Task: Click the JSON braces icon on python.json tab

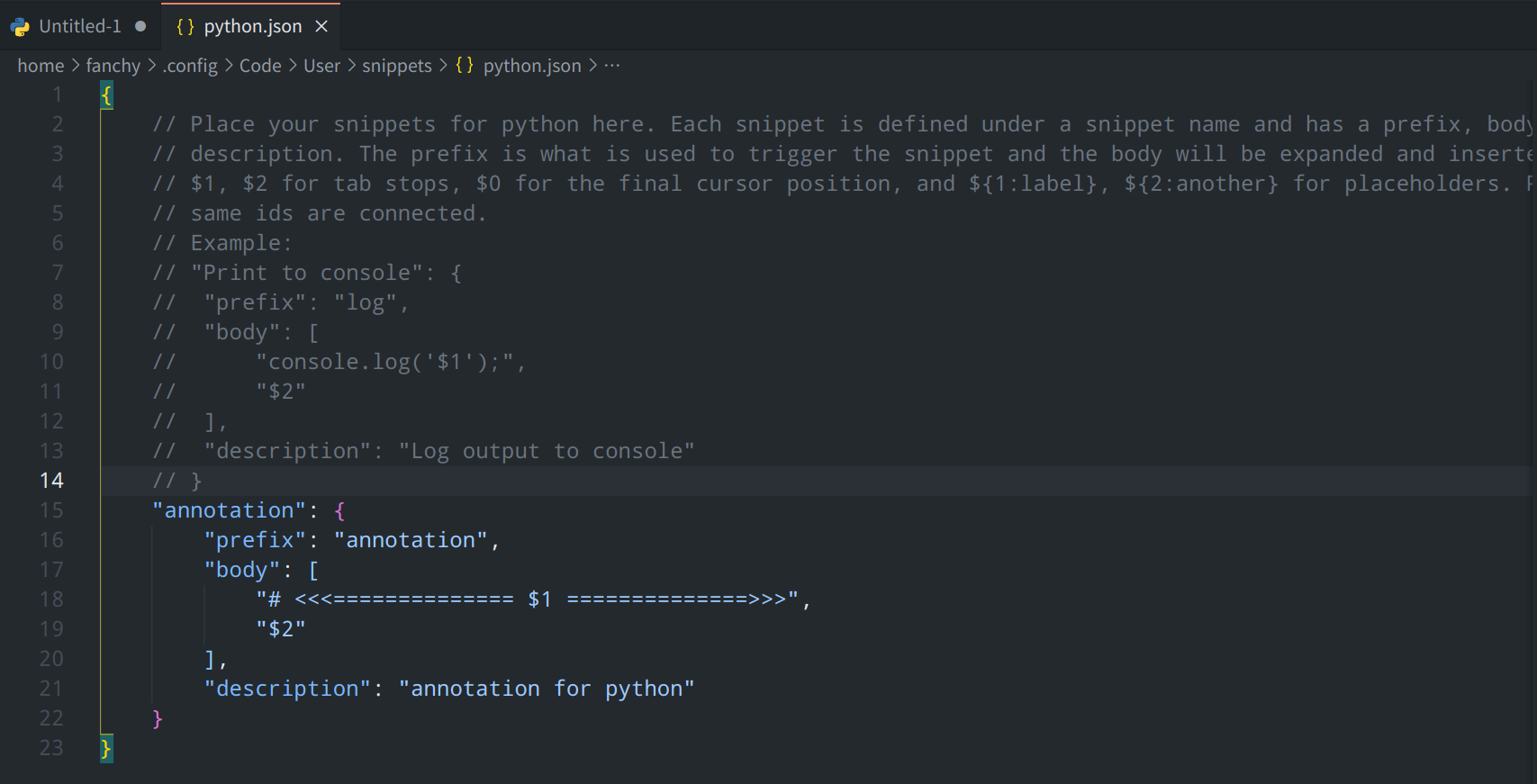Action: [185, 26]
